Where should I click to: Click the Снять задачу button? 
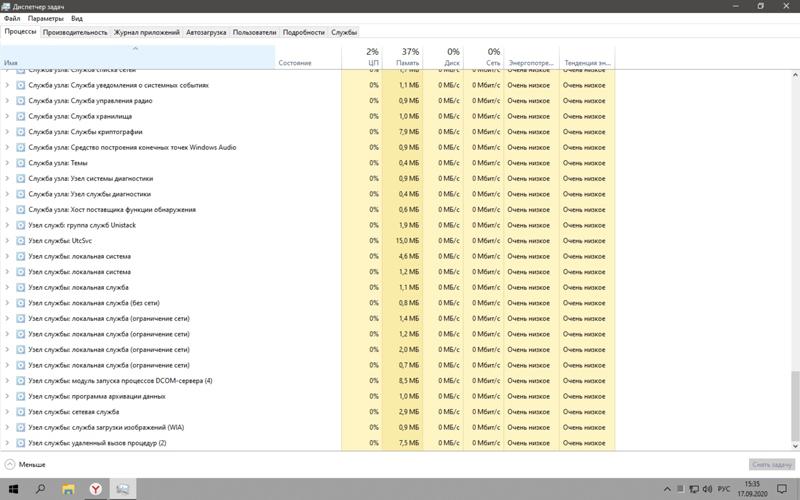click(771, 465)
